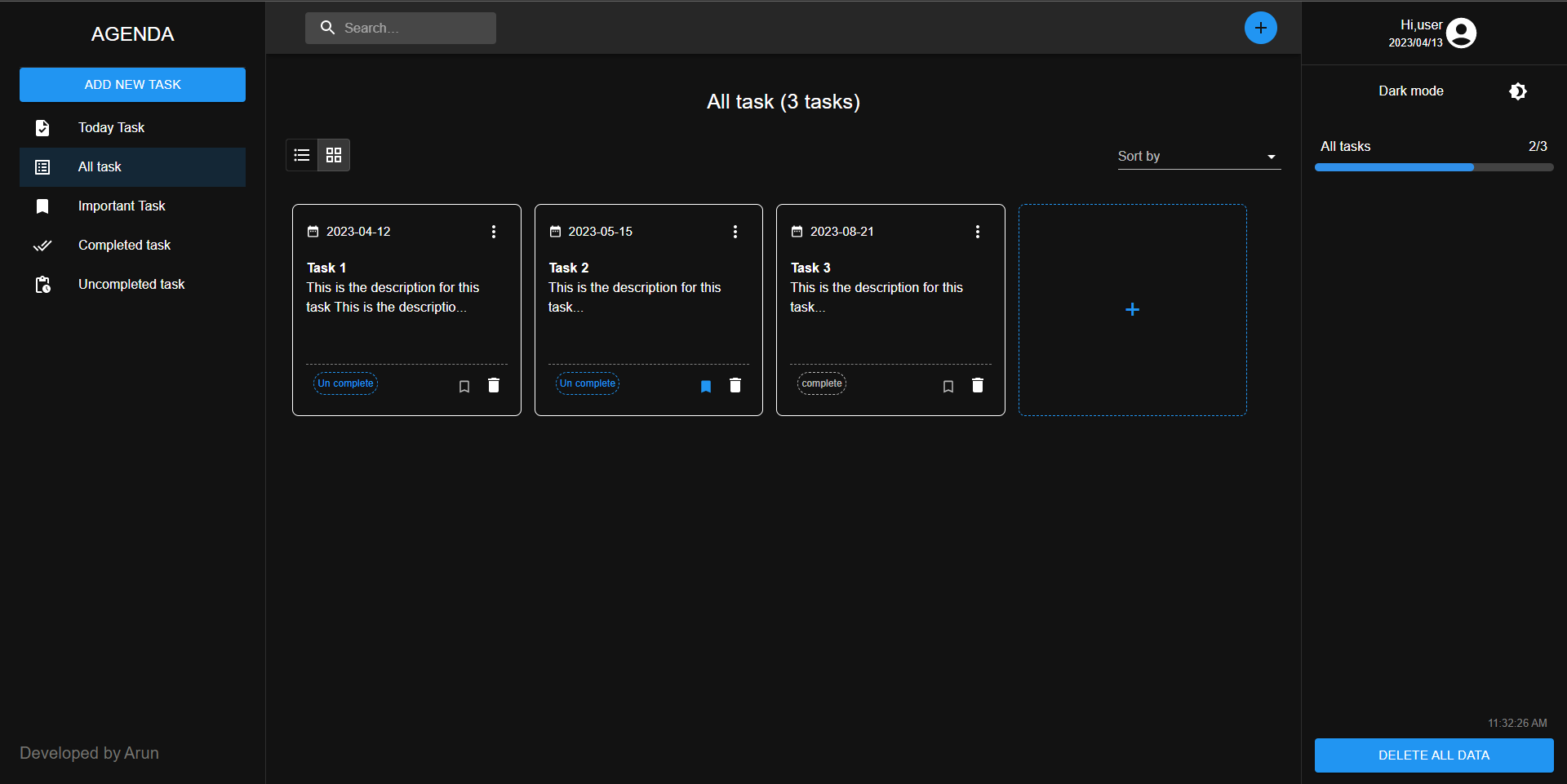Show Uncompleted task list
This screenshot has height=784, width=1567.
pyautogui.click(x=132, y=285)
